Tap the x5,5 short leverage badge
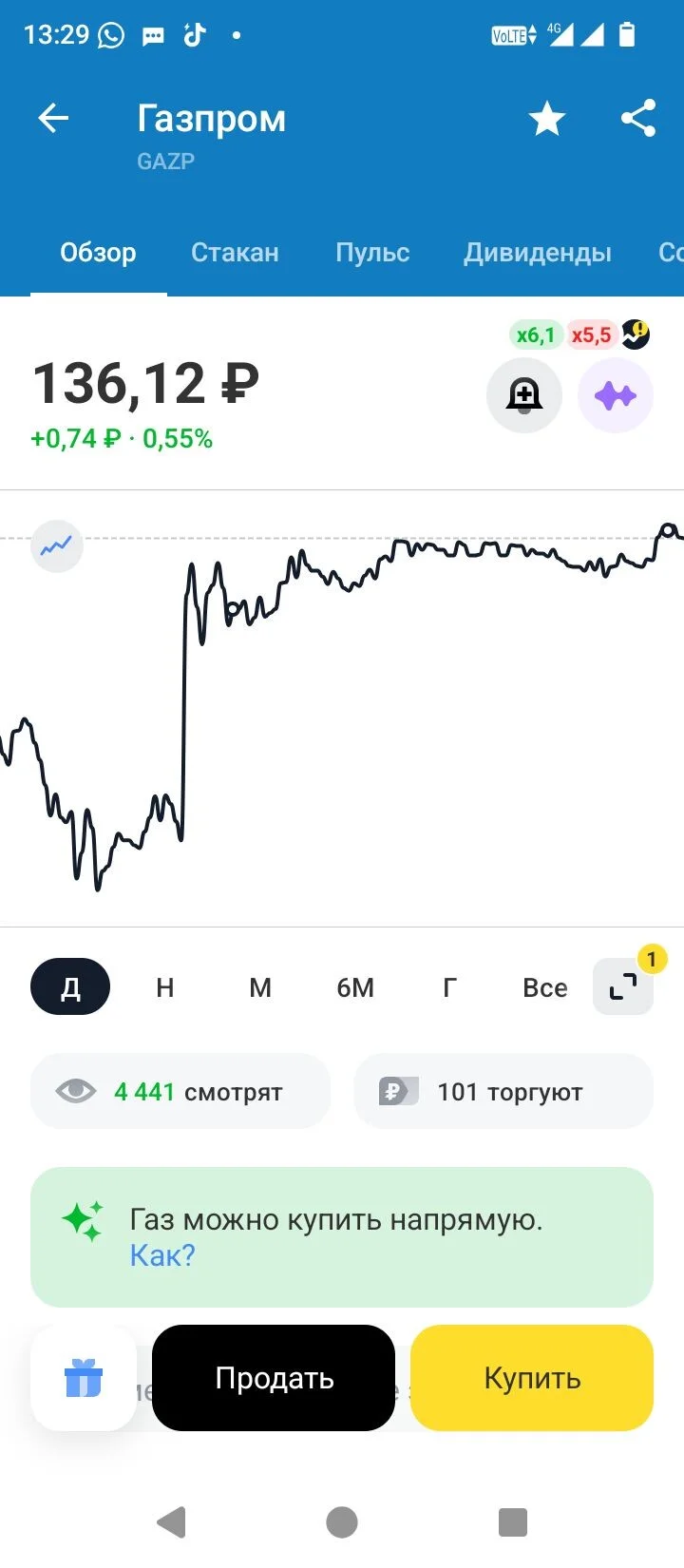Viewport: 684px width, 1568px height. pos(591,335)
